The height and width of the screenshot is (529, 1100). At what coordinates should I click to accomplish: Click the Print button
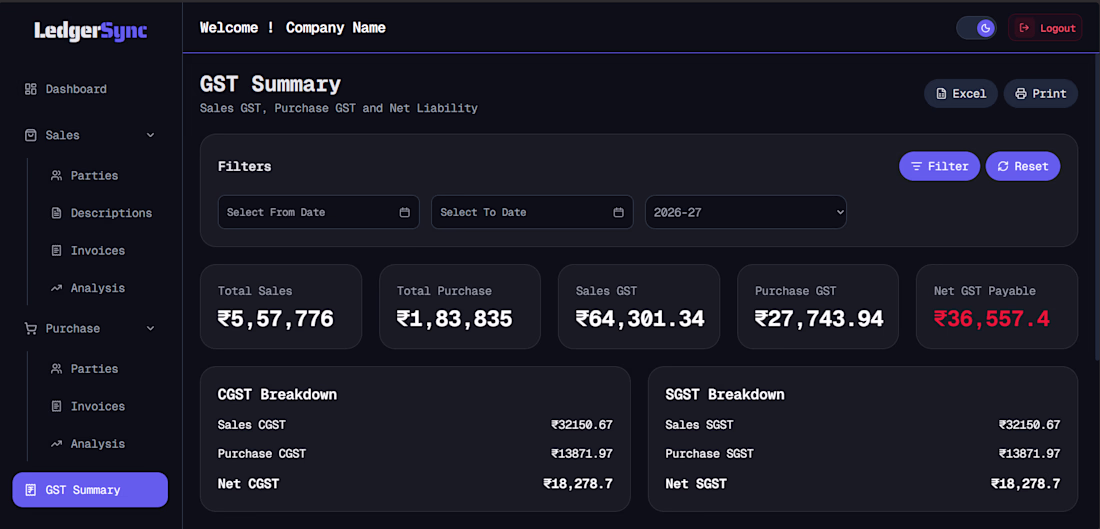click(1040, 93)
